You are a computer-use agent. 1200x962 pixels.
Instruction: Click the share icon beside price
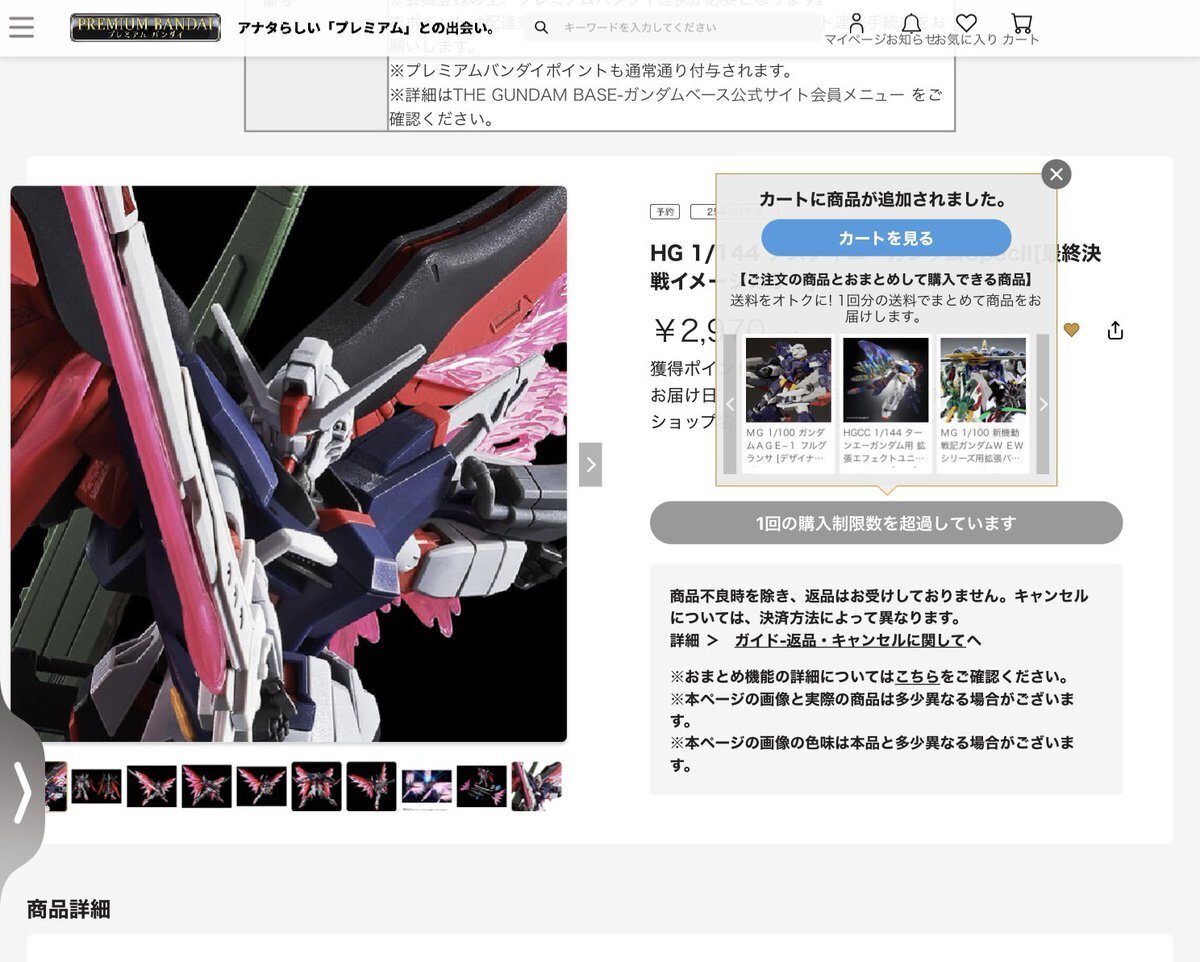point(1115,330)
